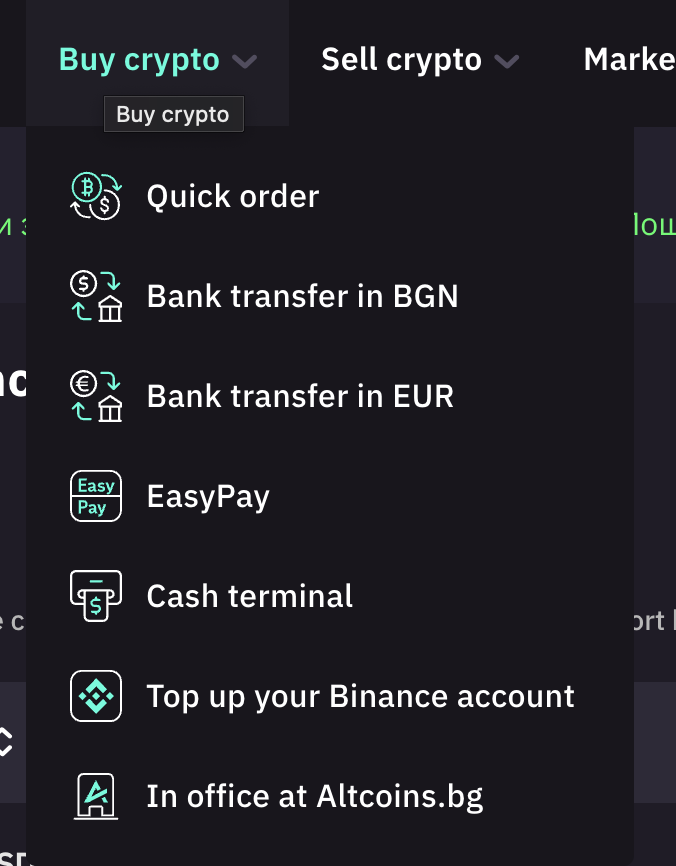
Task: Click the Sell crypto navigation label
Action: point(401,60)
